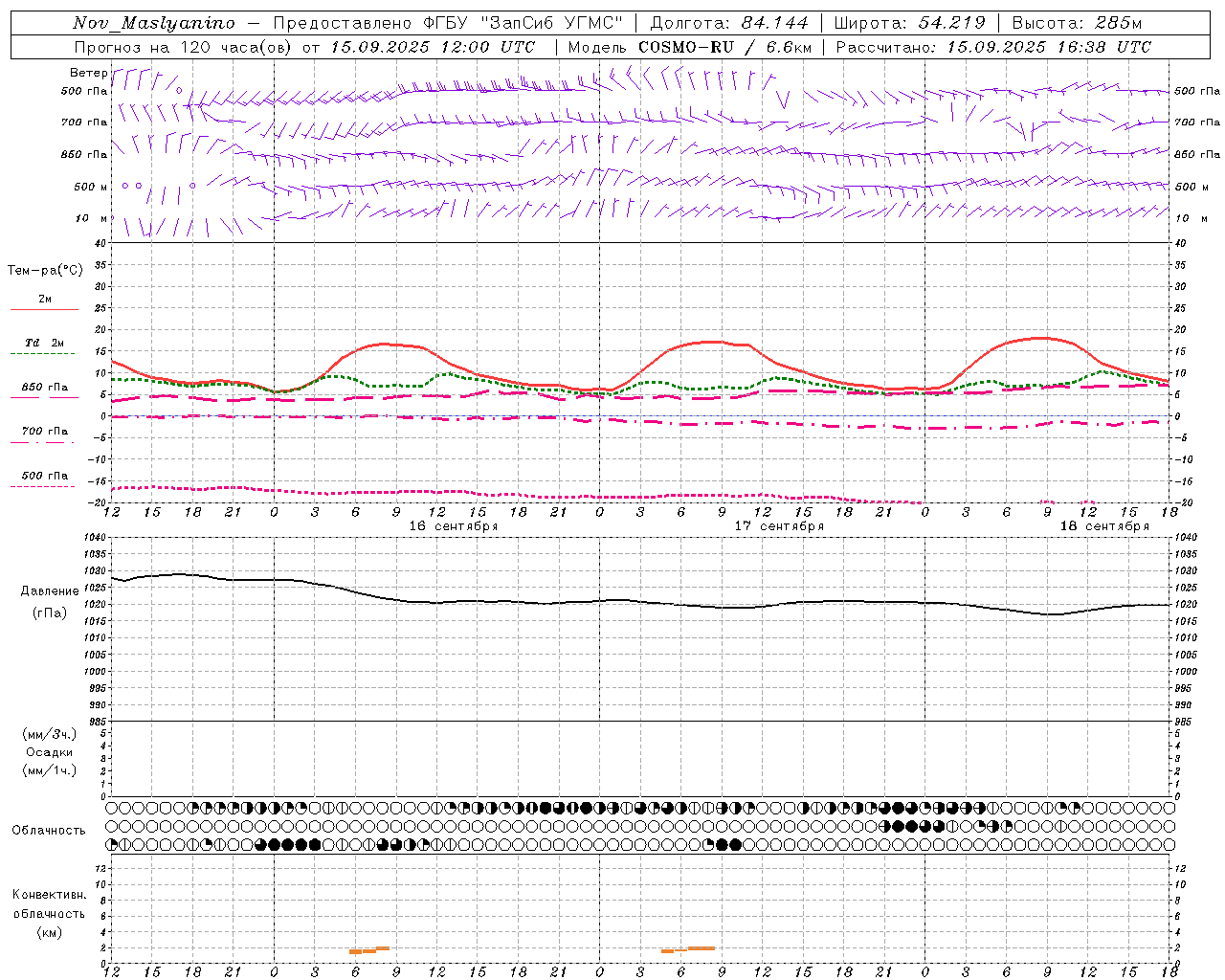Click the 17 сентября date label
1225x980 pixels.
pos(779,526)
